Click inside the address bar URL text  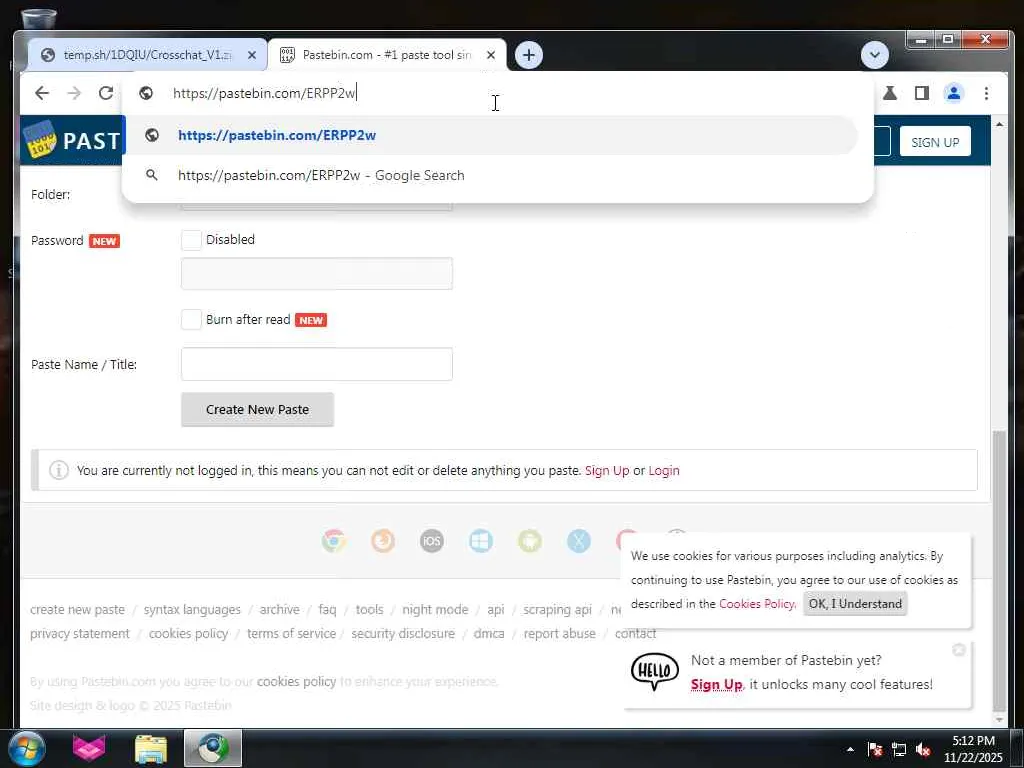pyautogui.click(x=264, y=93)
